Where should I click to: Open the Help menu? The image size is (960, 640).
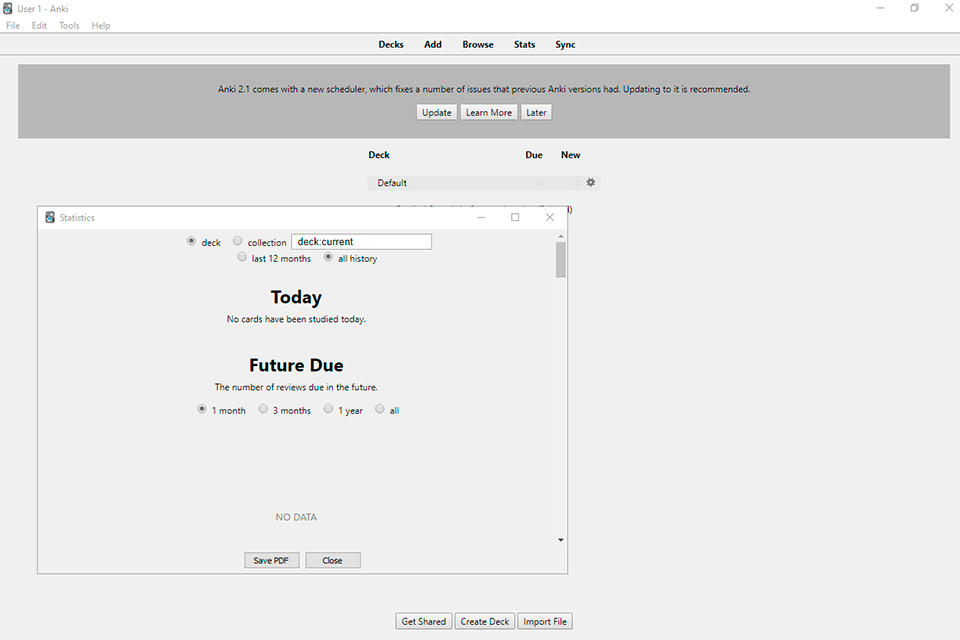pos(101,26)
